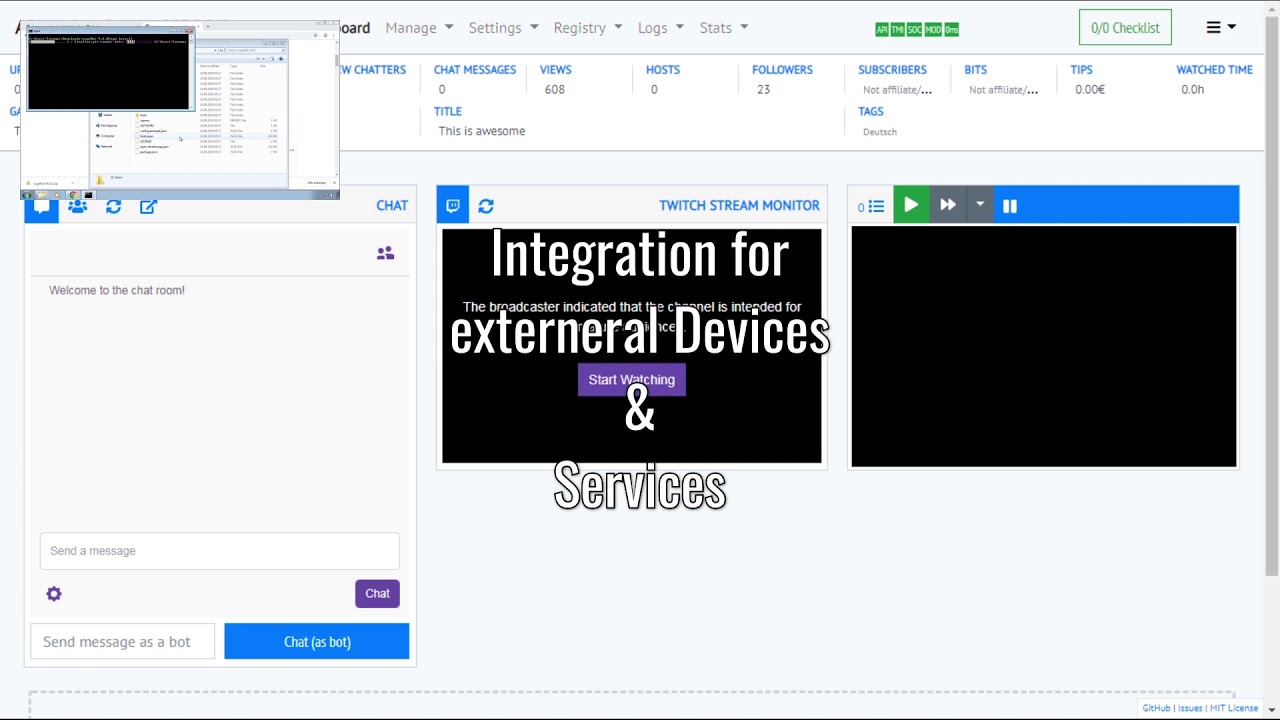Screen dimensions: 1280x720
Task: Show the chat users group icon
Action: click(77, 206)
